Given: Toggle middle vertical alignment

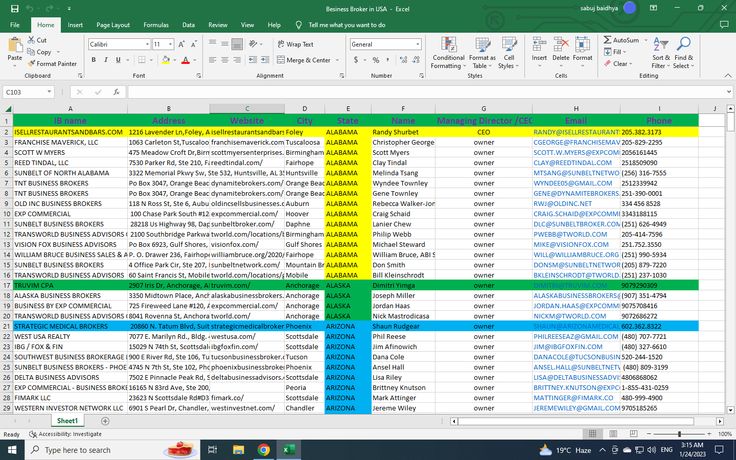Looking at the screenshot, I should coord(225,44).
